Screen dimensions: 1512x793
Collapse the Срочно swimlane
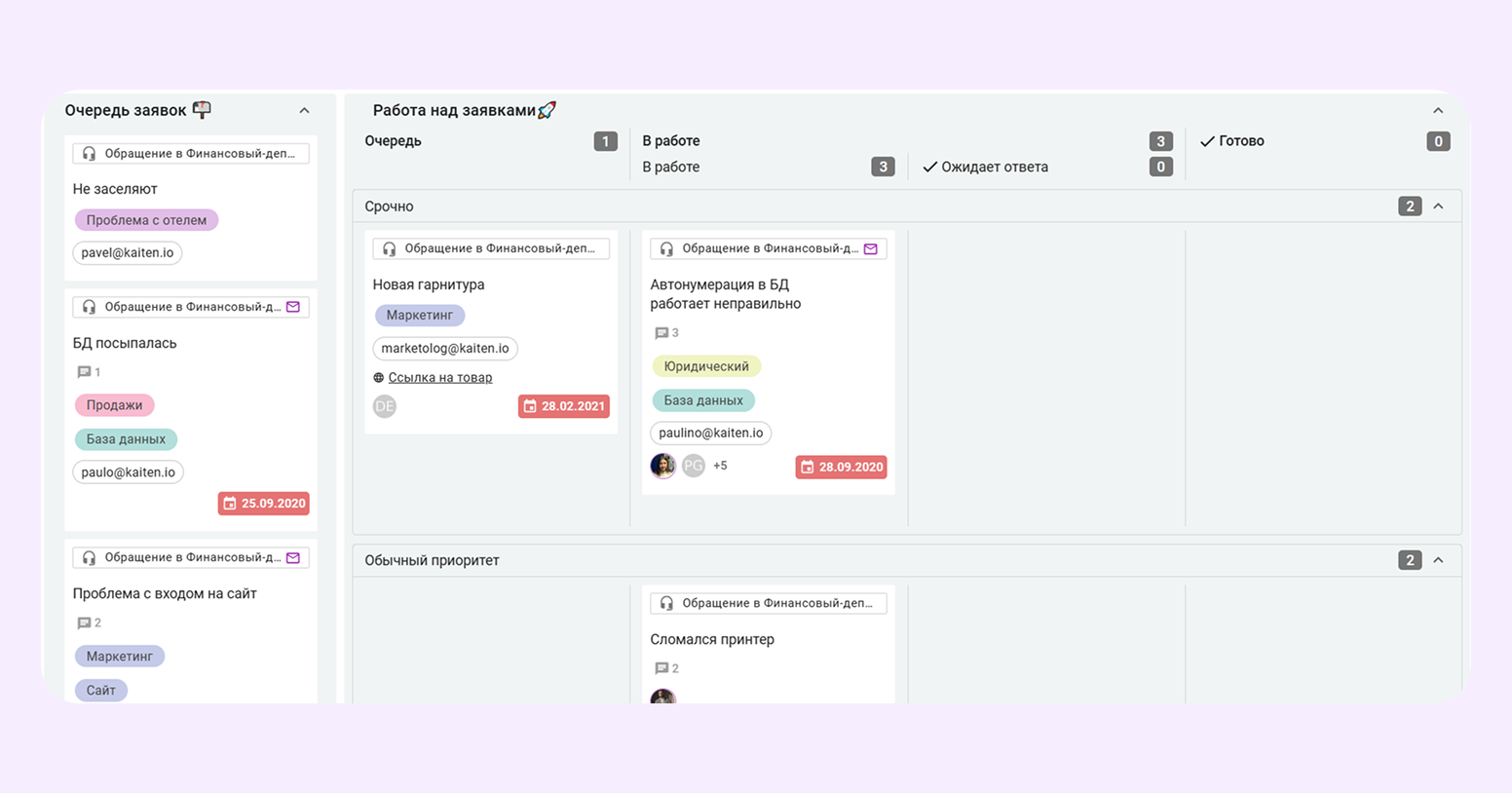(1438, 207)
